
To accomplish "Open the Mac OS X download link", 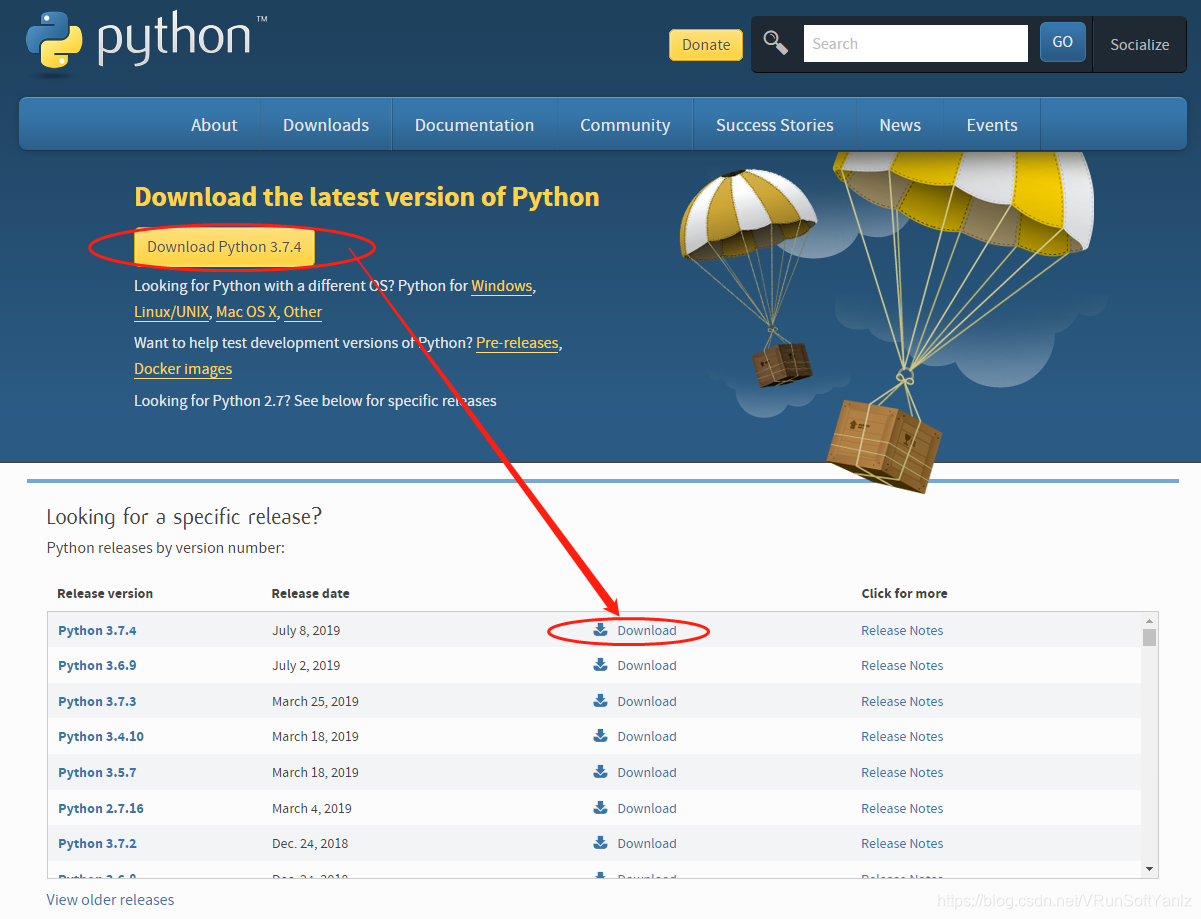I will coord(246,312).
